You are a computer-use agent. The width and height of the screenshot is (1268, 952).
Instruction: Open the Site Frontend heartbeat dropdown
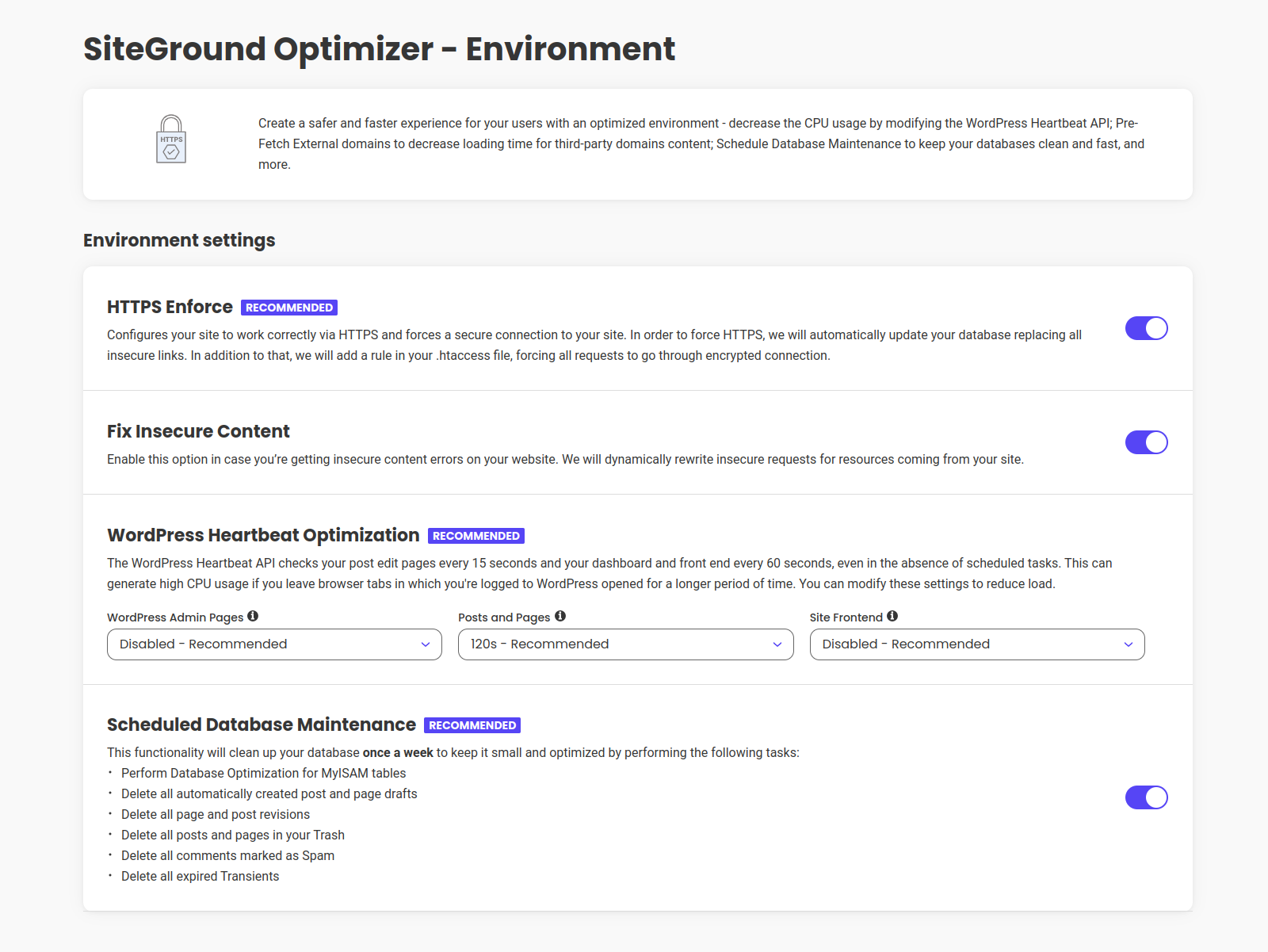[x=977, y=644]
